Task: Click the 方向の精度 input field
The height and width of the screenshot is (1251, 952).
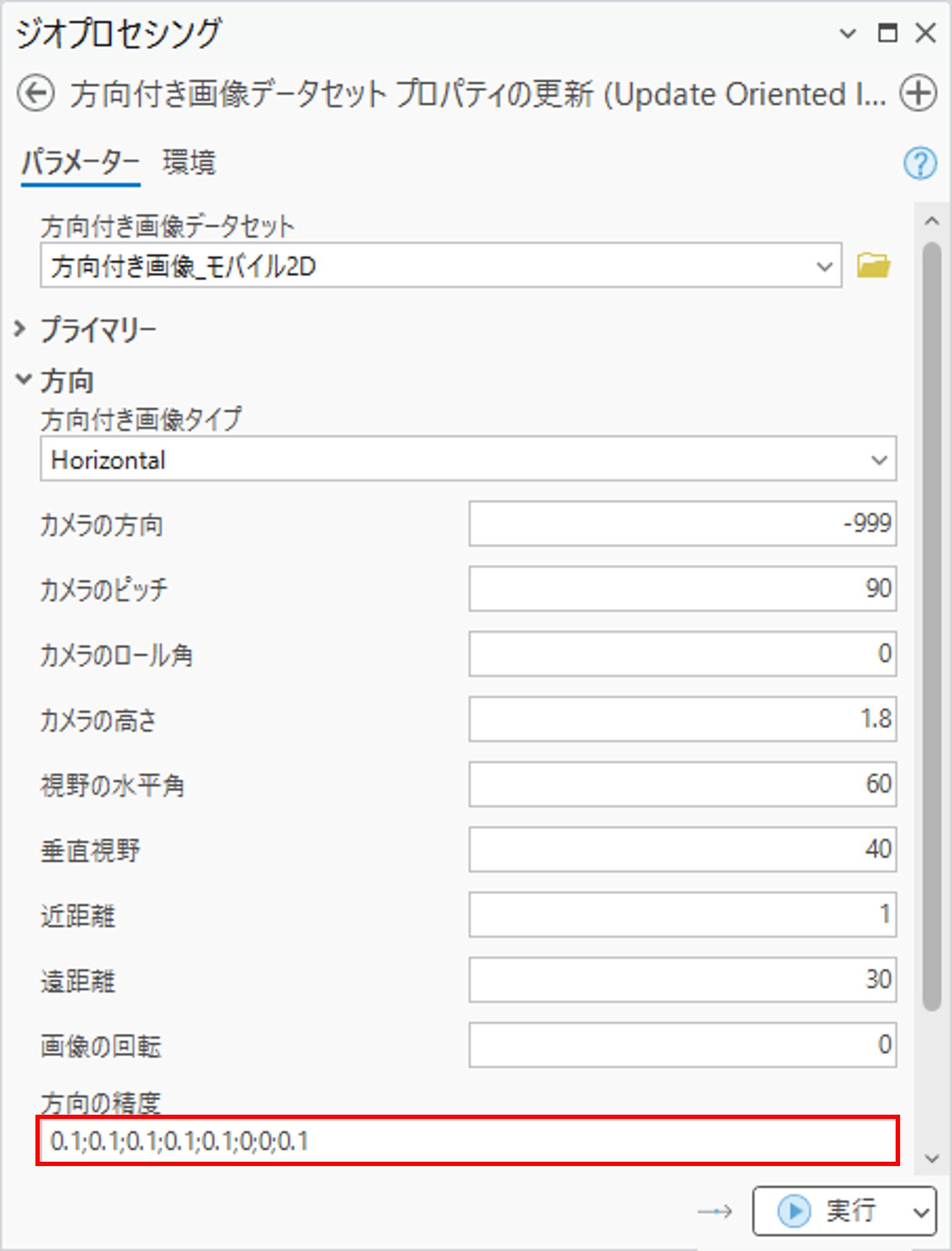Action: click(467, 1140)
